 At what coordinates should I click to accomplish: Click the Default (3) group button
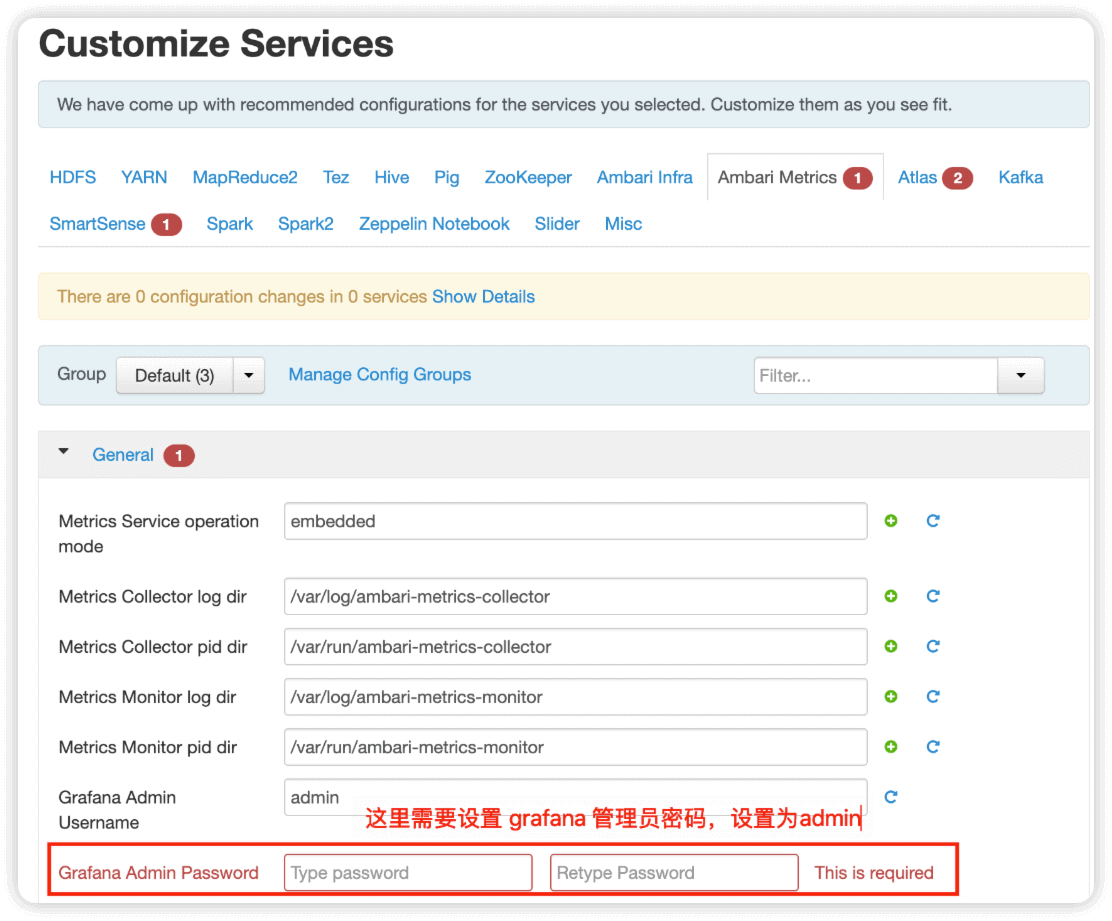pos(174,376)
